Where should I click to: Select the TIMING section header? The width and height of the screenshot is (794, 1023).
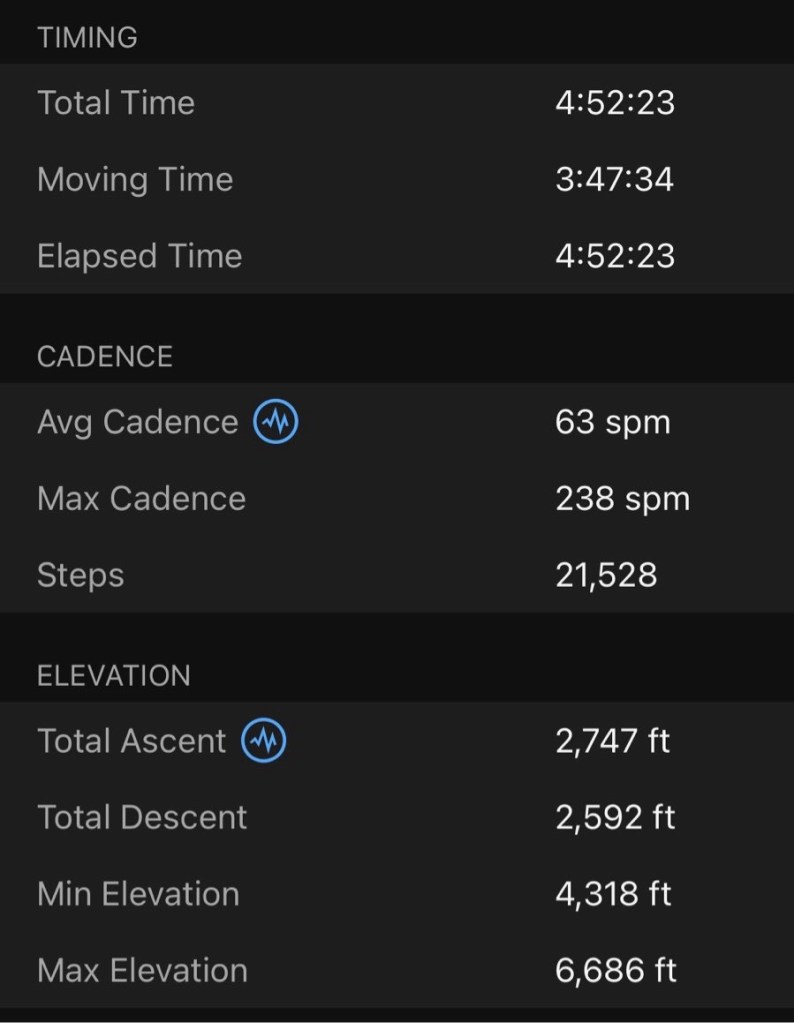87,38
